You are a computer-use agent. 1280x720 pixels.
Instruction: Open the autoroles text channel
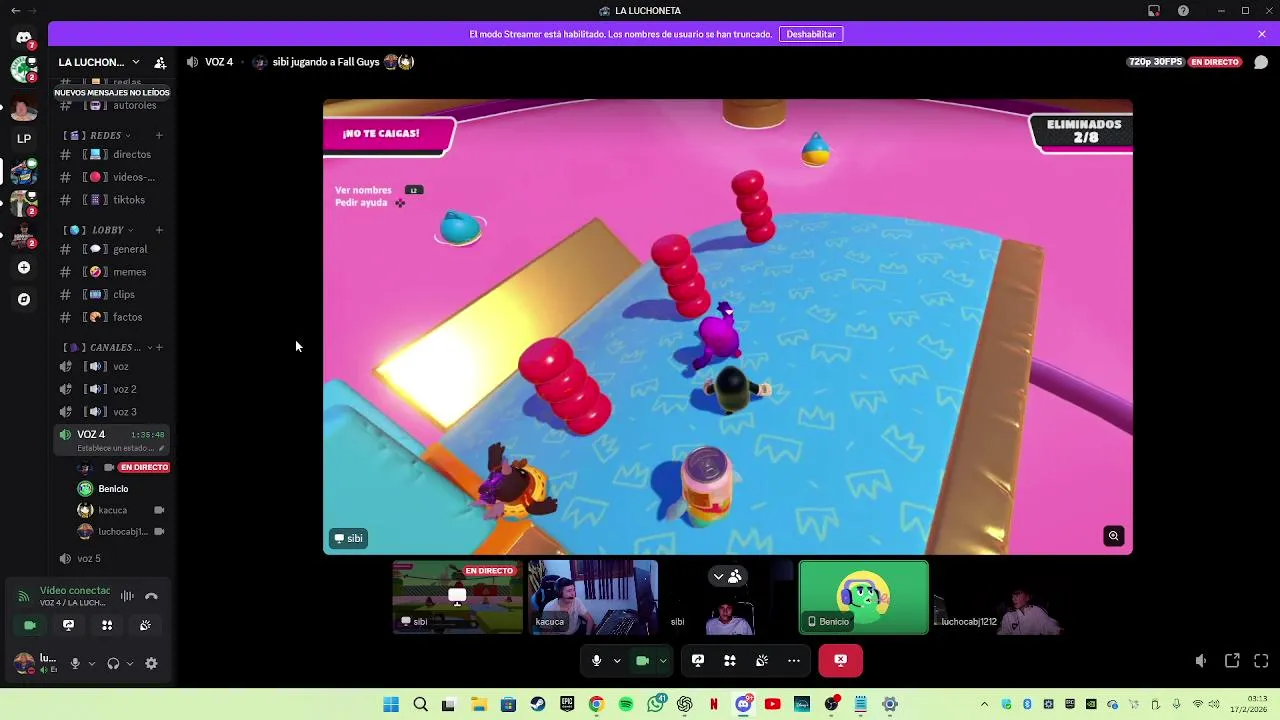point(112,105)
